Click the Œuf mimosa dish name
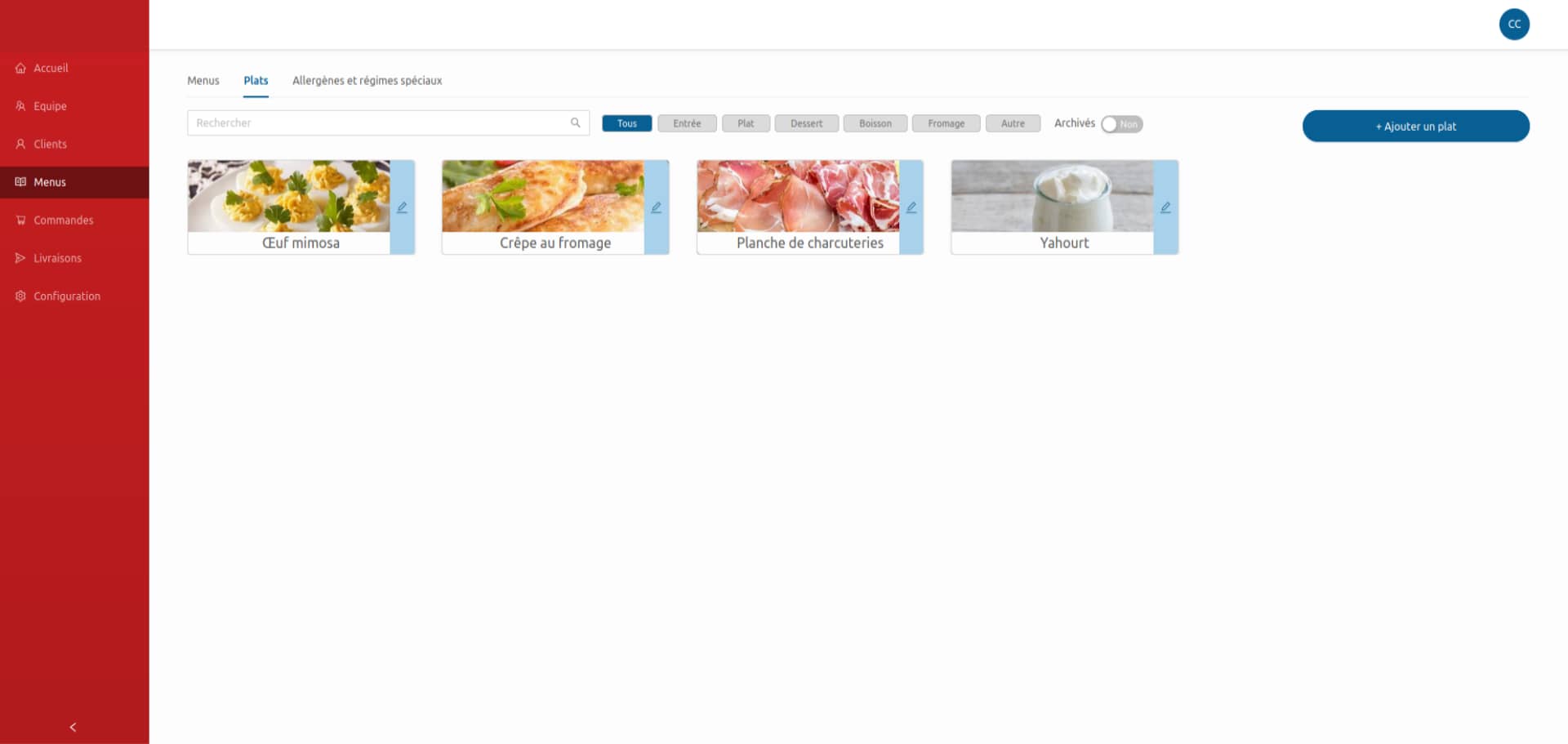This screenshot has width=1568, height=744. click(301, 243)
